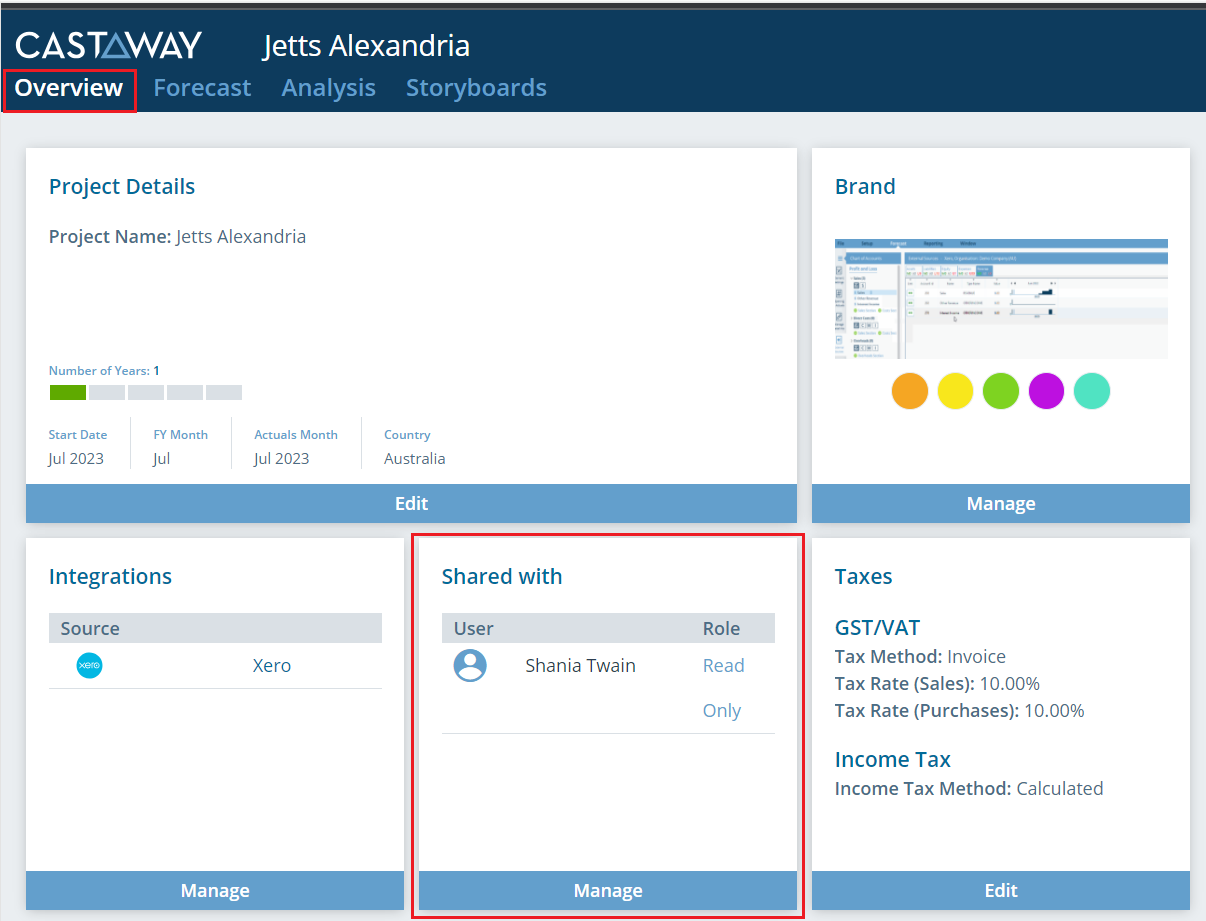The image size is (1206, 921).
Task: Click the Brand preview thumbnail
Action: (1001, 299)
